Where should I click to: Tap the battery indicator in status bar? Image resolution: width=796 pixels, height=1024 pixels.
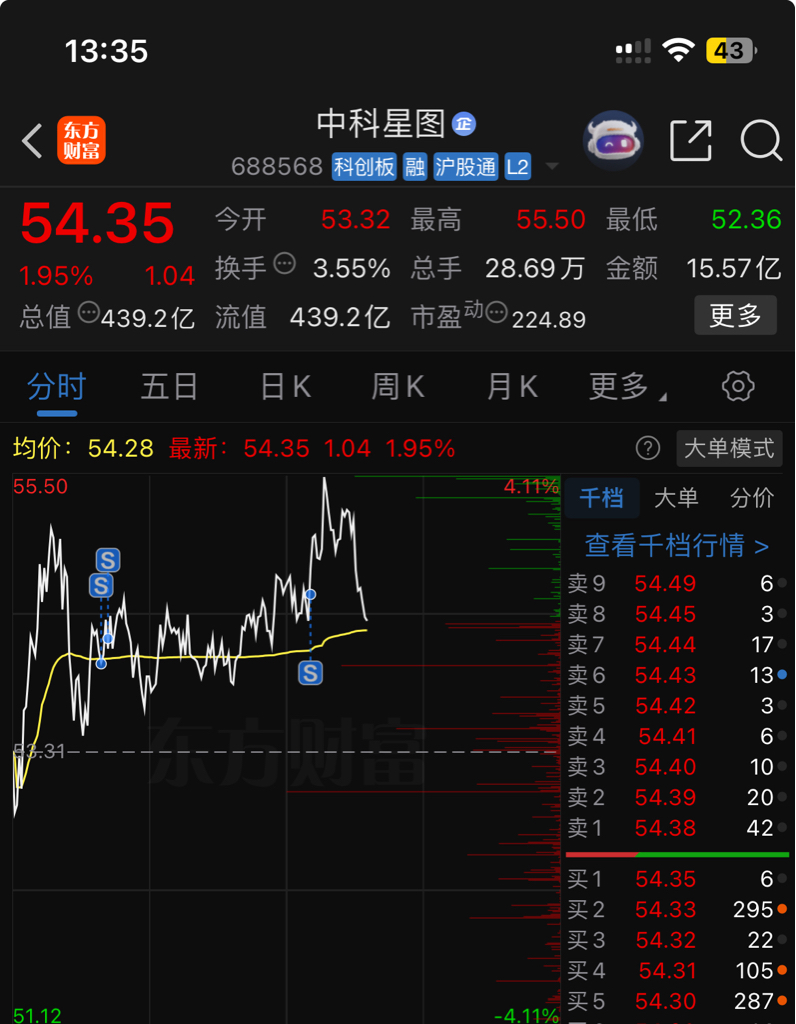[x=731, y=50]
